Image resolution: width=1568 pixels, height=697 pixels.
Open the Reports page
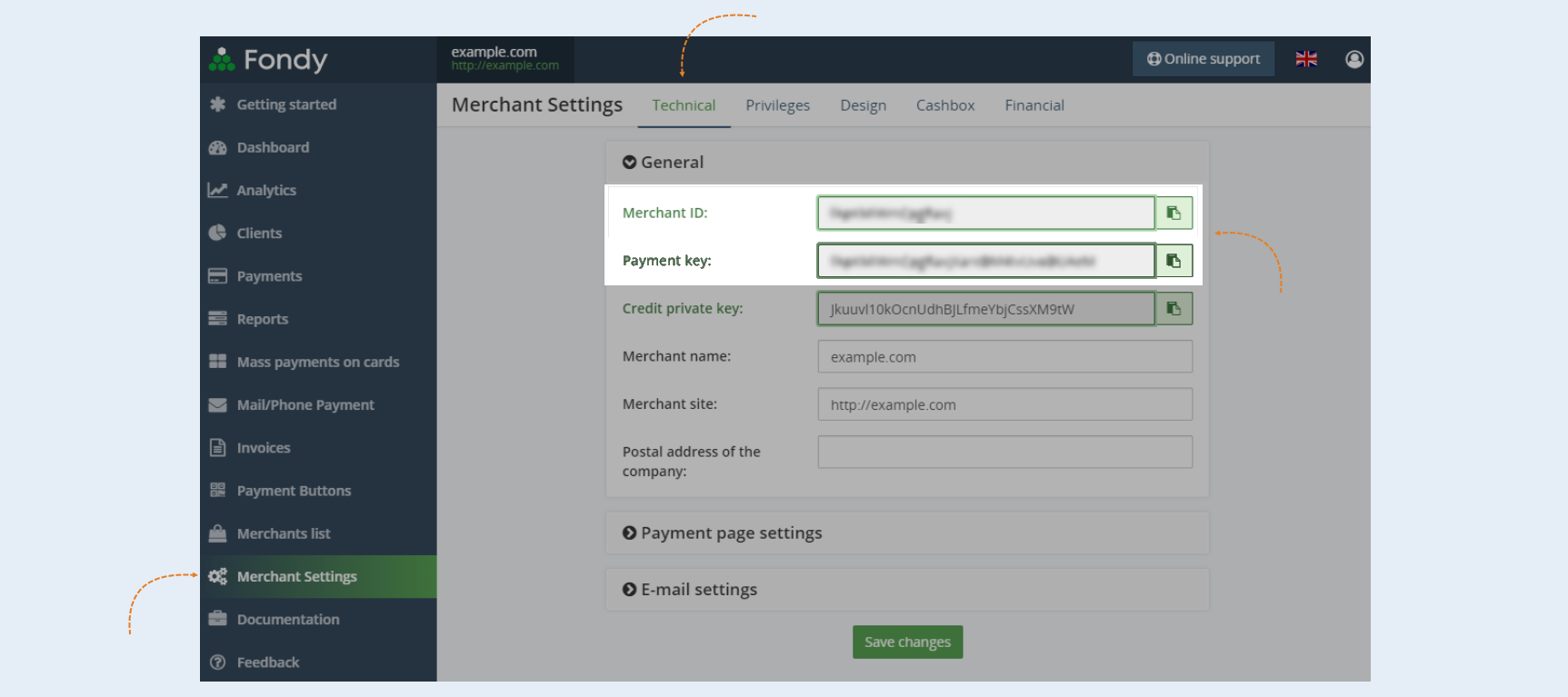(x=318, y=319)
